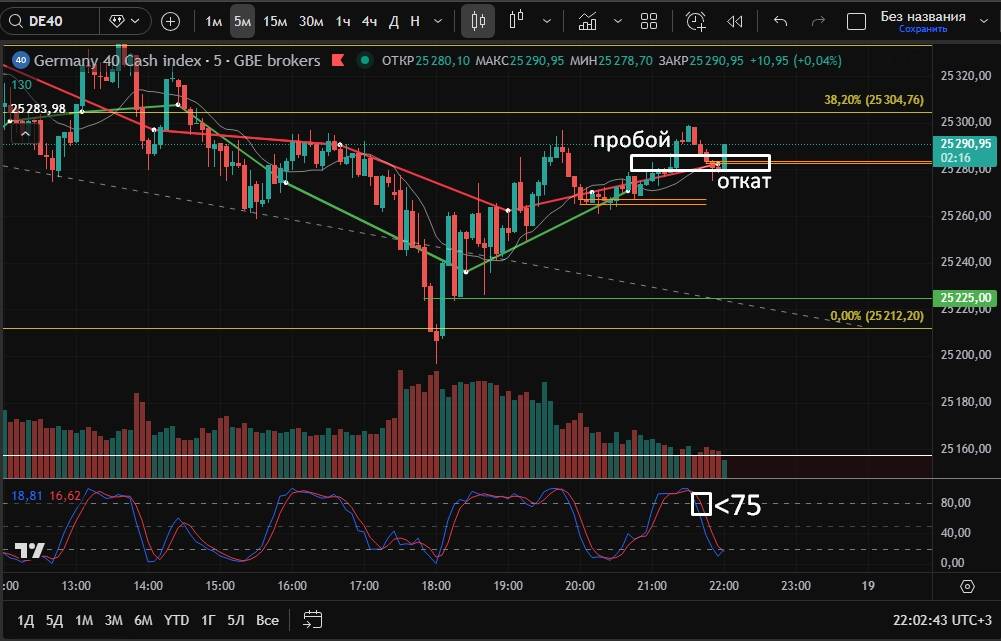Viewport: 1001px width, 641px height.
Task: Undo the last chart action
Action: pos(781,21)
